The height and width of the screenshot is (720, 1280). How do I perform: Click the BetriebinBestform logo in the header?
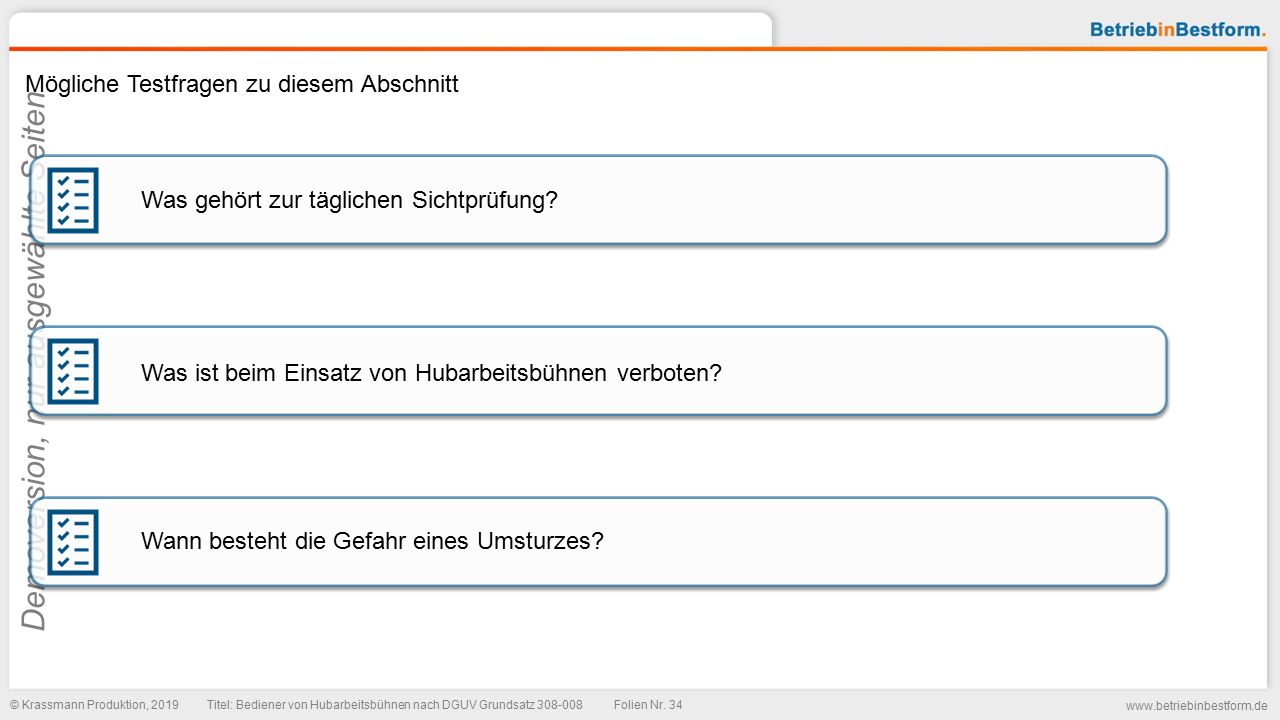(1178, 30)
